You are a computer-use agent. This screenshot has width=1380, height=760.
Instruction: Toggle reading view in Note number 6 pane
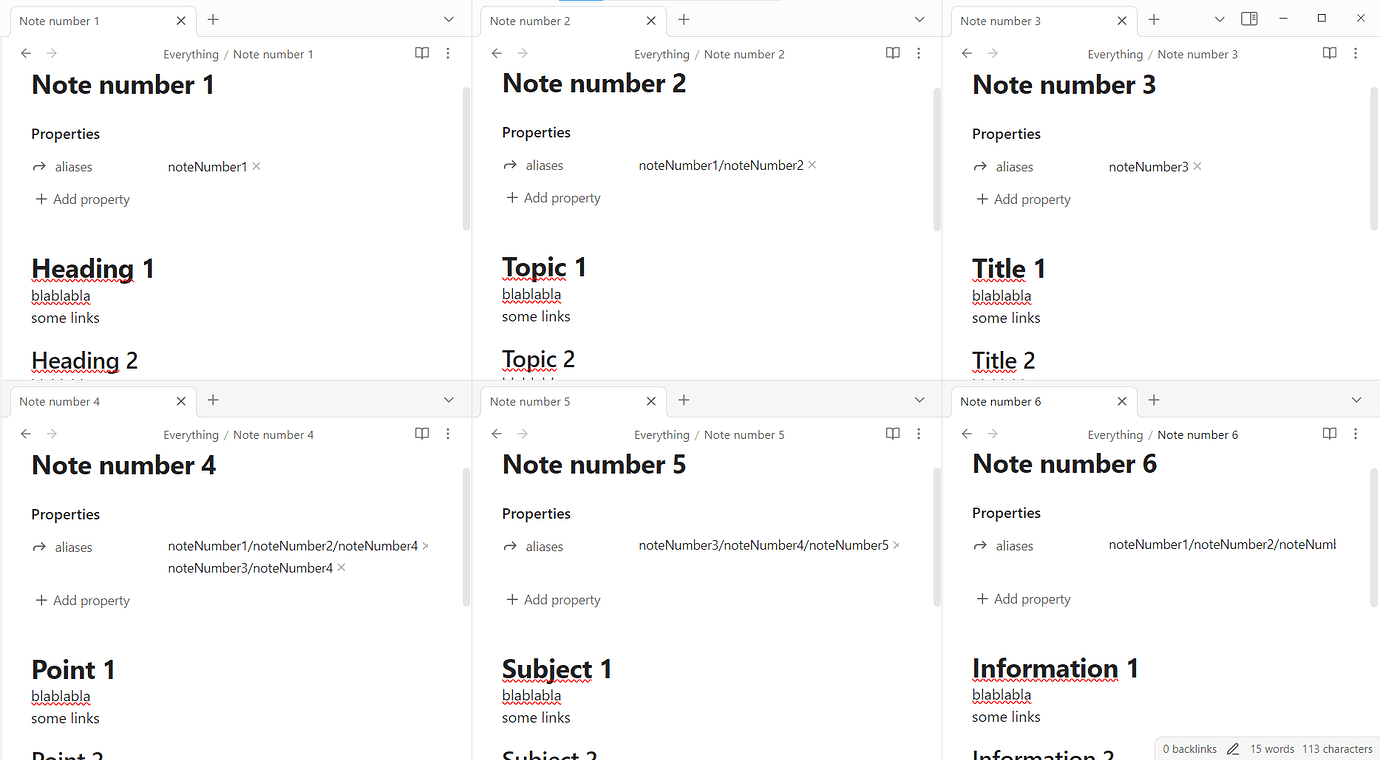pyautogui.click(x=1329, y=433)
